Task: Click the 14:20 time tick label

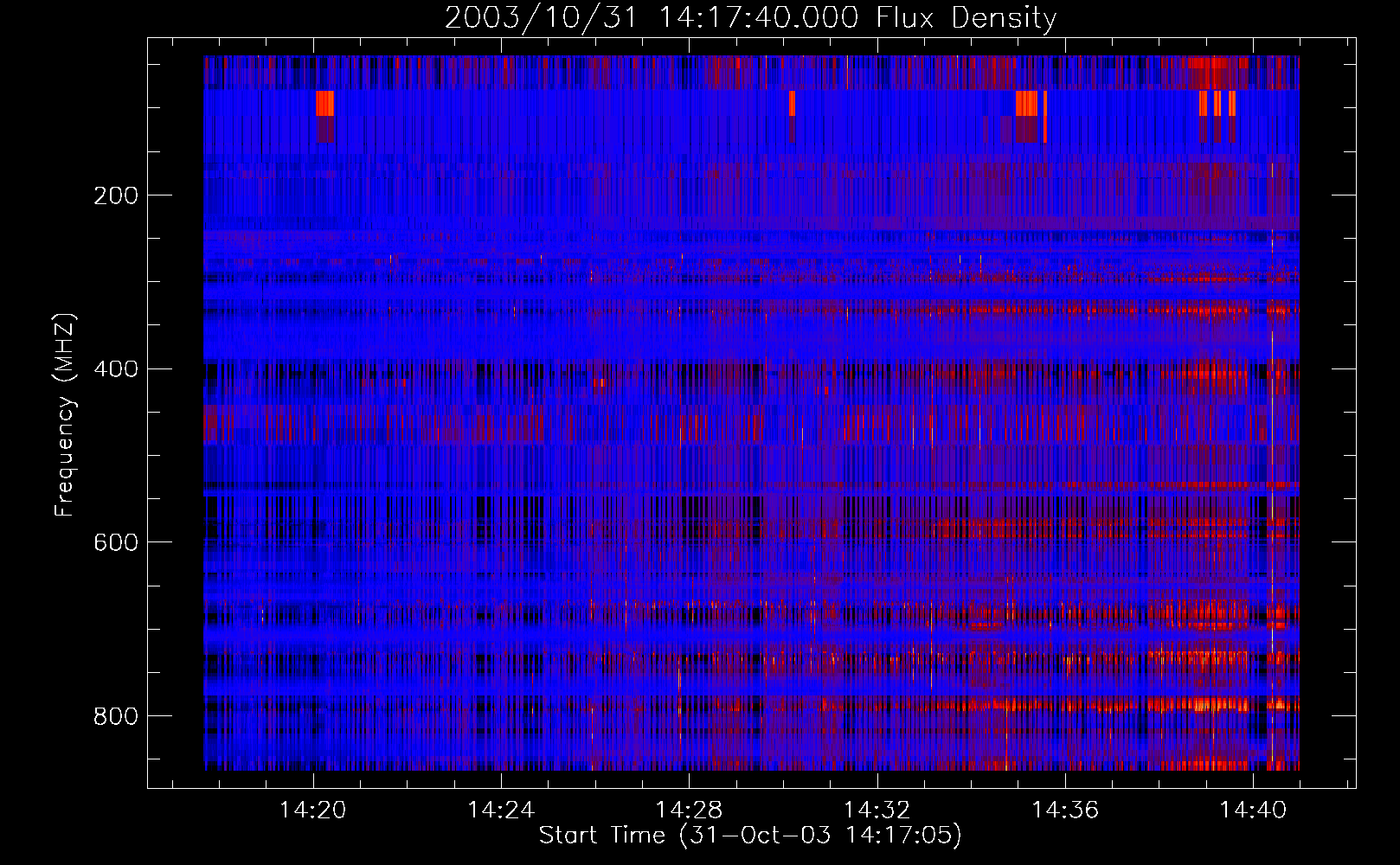Action: pyautogui.click(x=312, y=810)
